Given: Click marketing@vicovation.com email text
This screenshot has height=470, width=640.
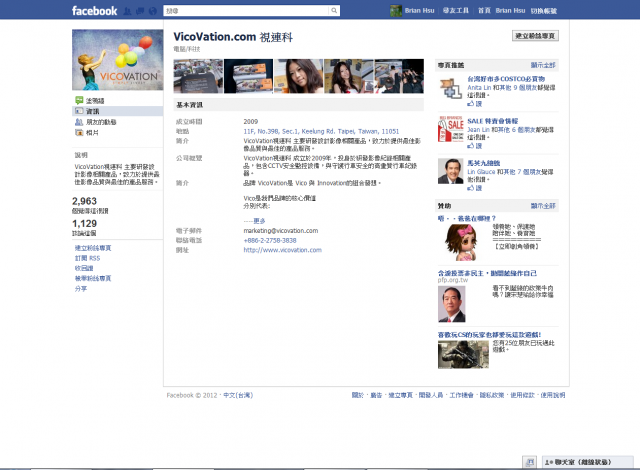Looking at the screenshot, I should pos(281,231).
